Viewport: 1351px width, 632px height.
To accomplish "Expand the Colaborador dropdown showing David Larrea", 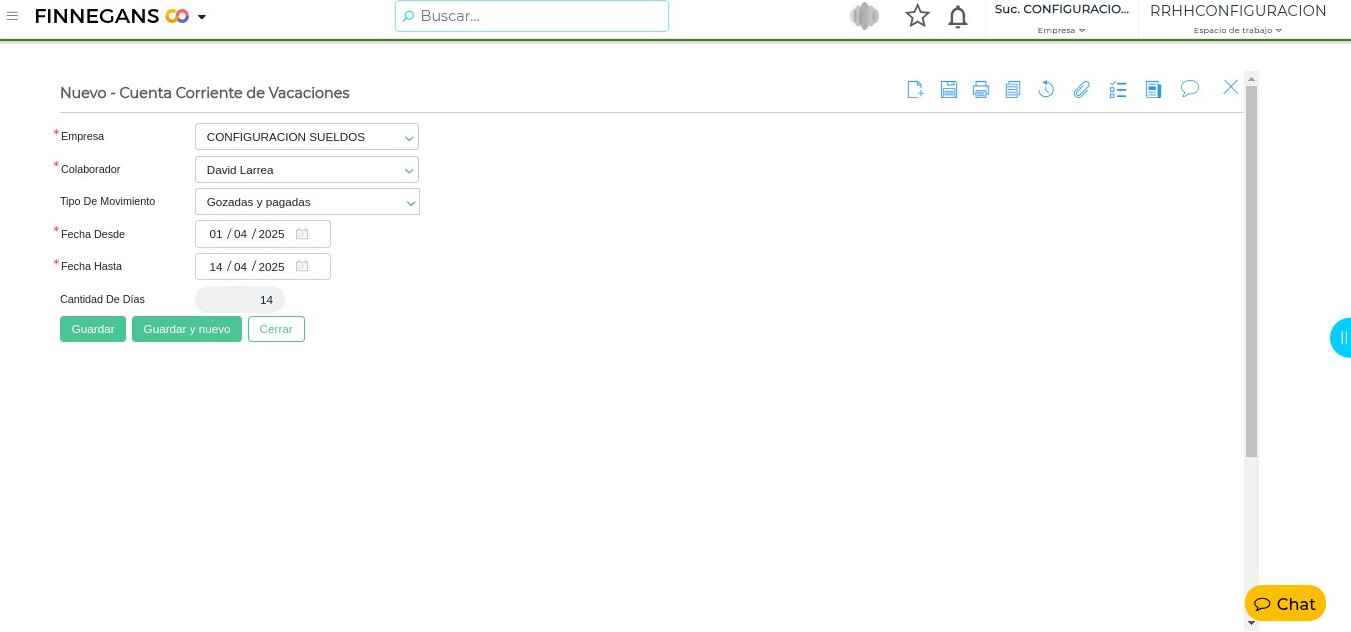I will coord(307,170).
